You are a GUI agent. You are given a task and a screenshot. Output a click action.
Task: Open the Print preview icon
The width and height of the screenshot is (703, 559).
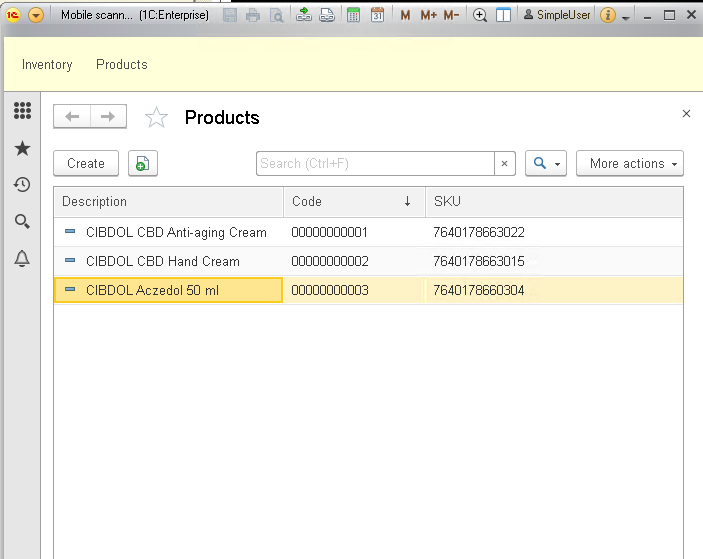click(277, 15)
